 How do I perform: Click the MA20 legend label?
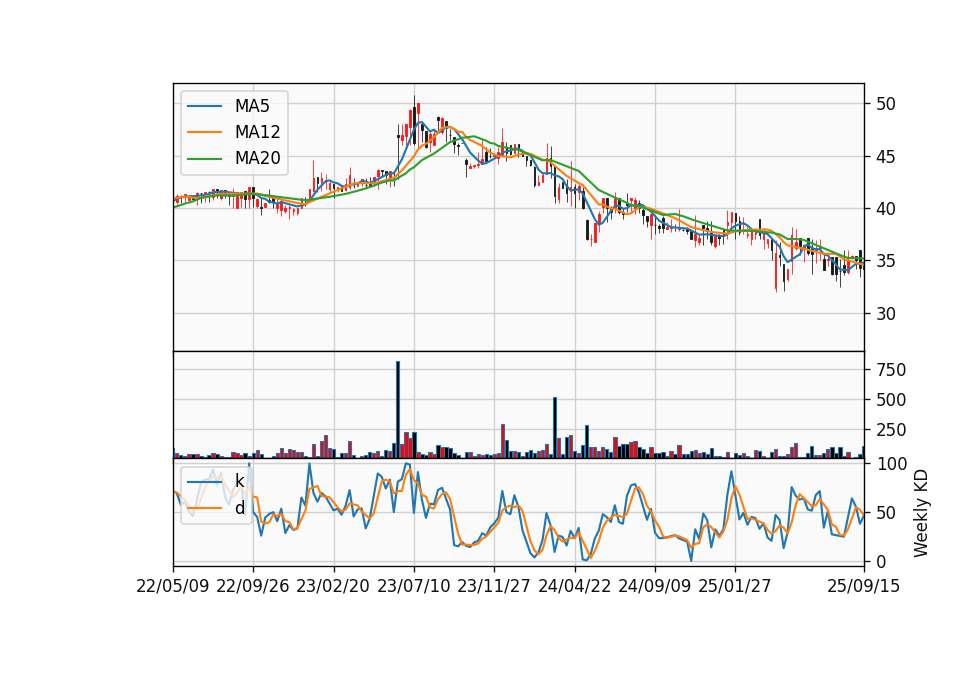(257, 158)
